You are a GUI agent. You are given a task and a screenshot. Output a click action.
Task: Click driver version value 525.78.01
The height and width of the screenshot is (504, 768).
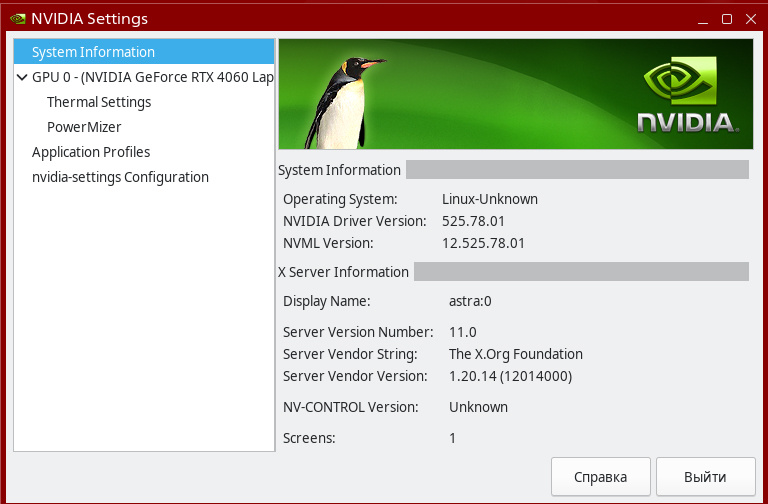pos(473,221)
